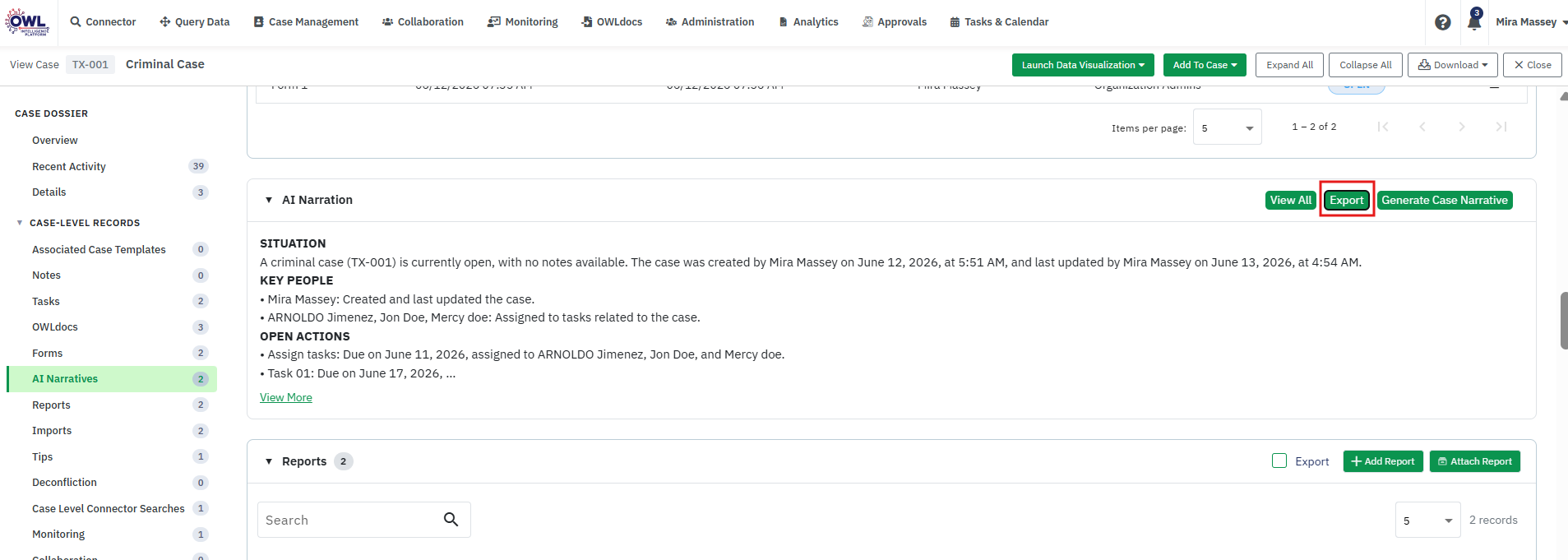Open the Launch Data Visualization dropdown
1568x560 pixels.
coord(1083,65)
